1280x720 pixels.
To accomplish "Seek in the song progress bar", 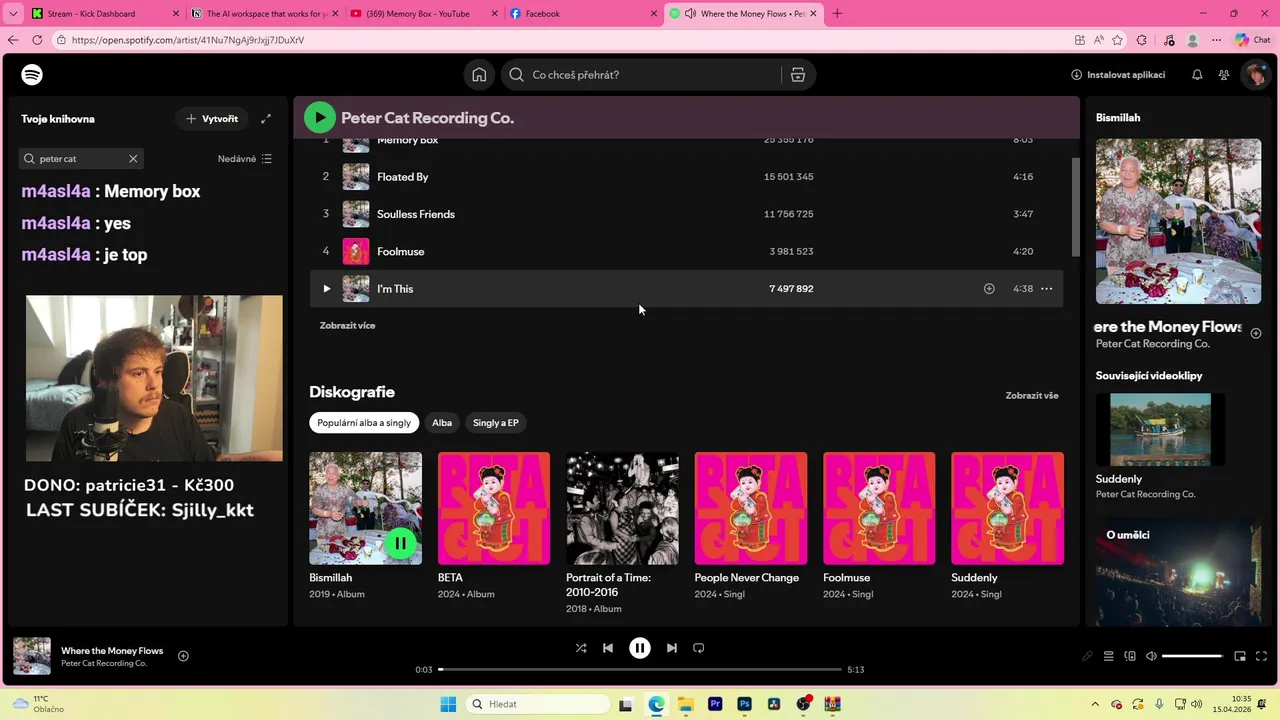I will click(x=640, y=669).
